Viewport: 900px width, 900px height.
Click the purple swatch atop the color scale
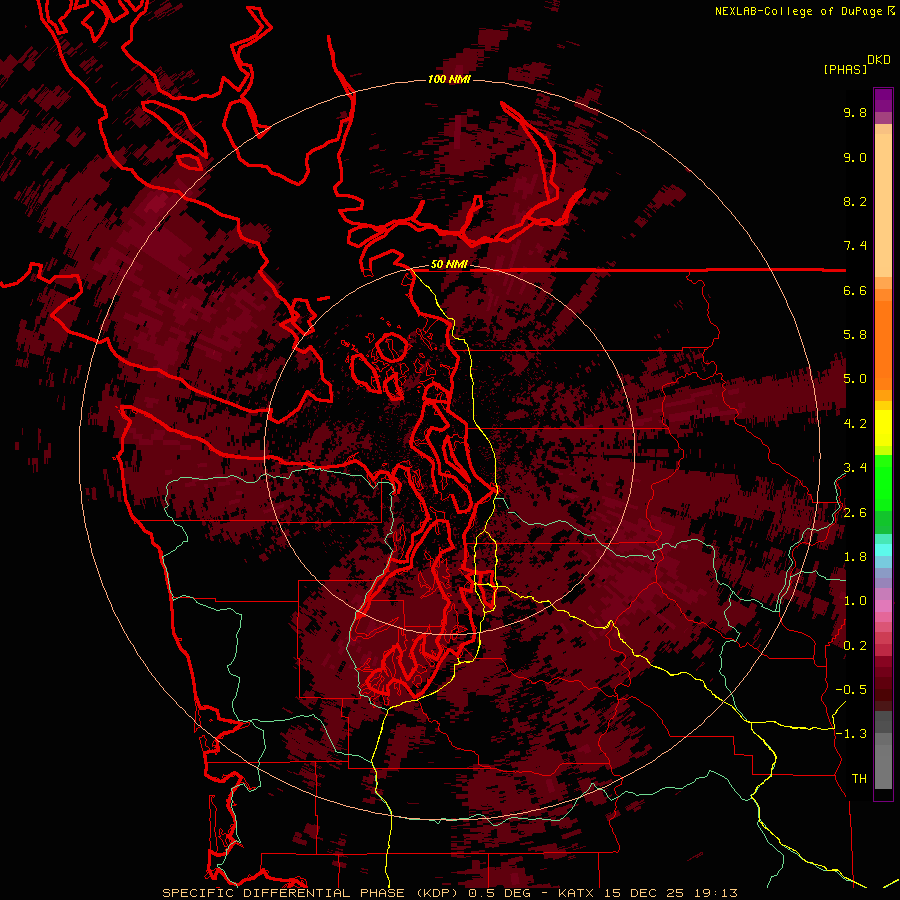[883, 101]
